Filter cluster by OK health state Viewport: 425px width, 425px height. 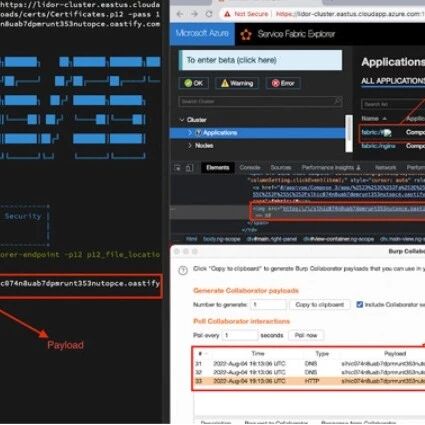(x=194, y=83)
